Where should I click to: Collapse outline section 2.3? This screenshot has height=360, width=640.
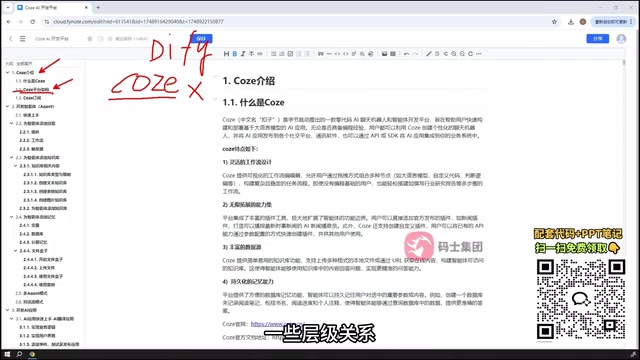pos(11,157)
